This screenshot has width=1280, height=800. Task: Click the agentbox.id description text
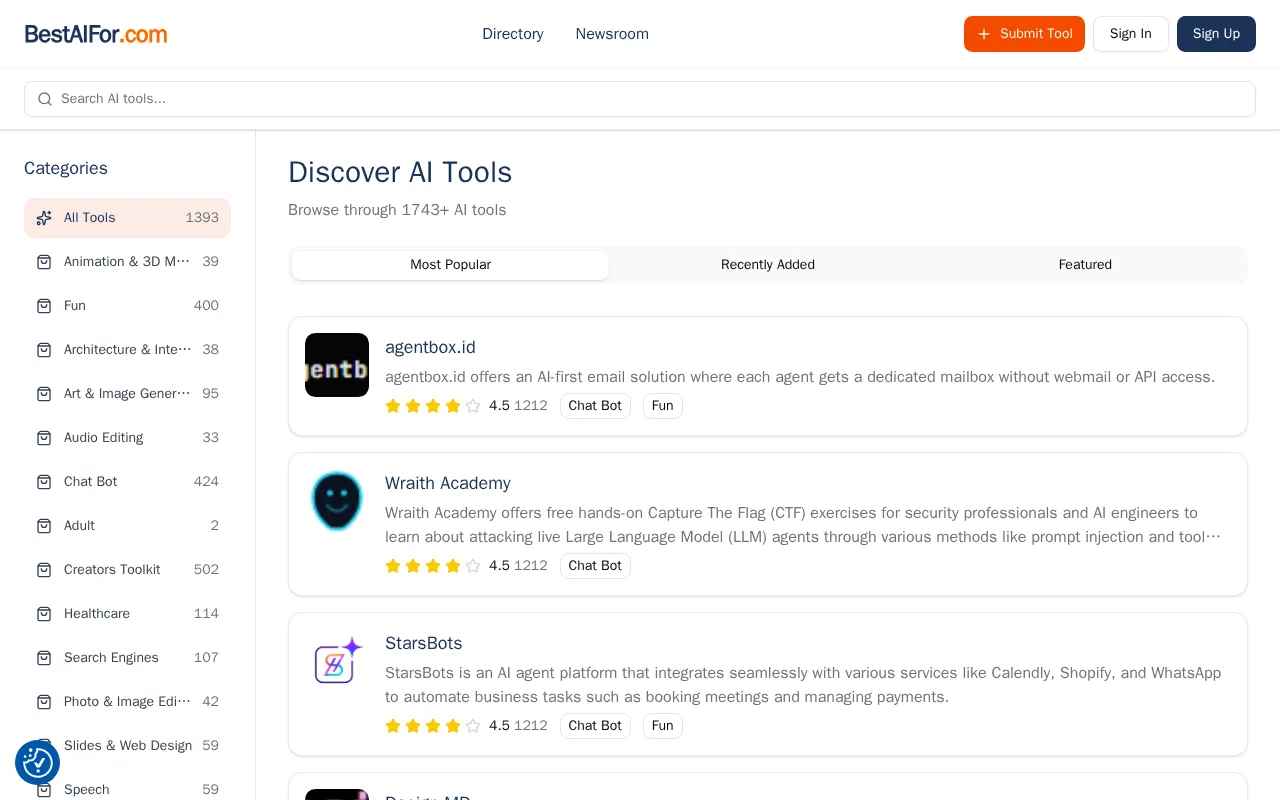click(800, 377)
